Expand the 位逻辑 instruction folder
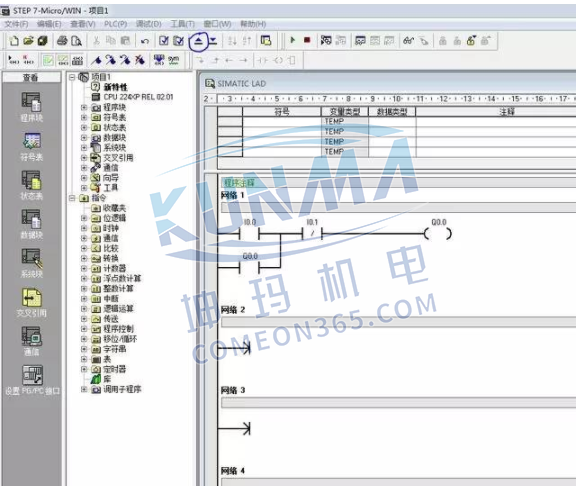This screenshot has height=486, width=577. (x=84, y=218)
